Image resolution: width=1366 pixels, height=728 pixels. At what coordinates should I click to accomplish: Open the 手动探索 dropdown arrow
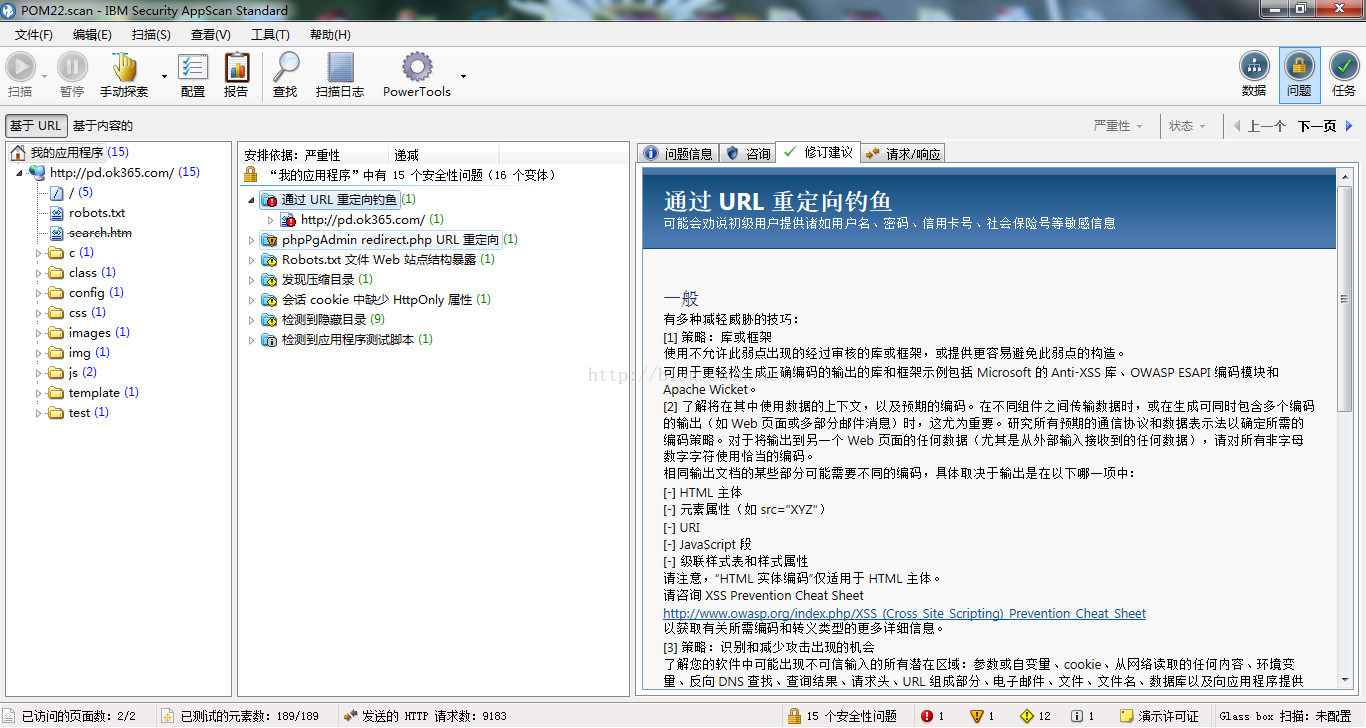(164, 76)
